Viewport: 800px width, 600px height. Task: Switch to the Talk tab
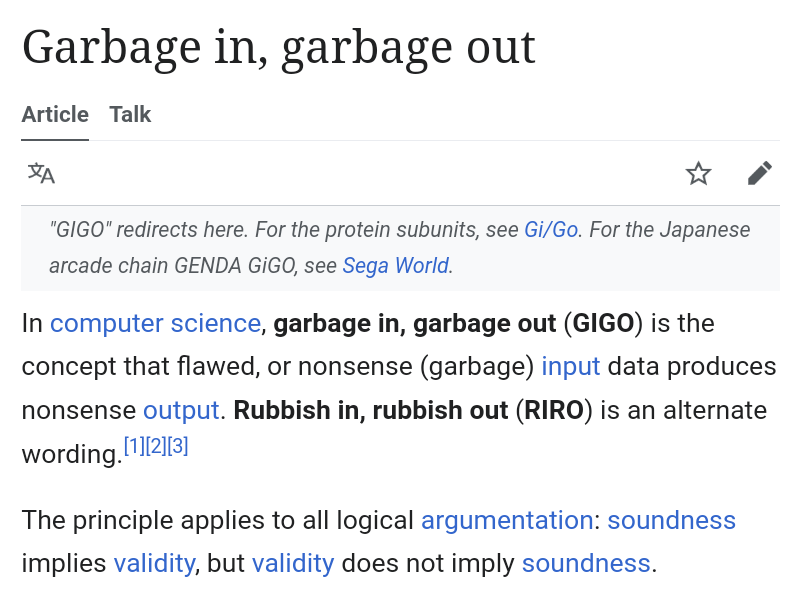click(x=130, y=114)
